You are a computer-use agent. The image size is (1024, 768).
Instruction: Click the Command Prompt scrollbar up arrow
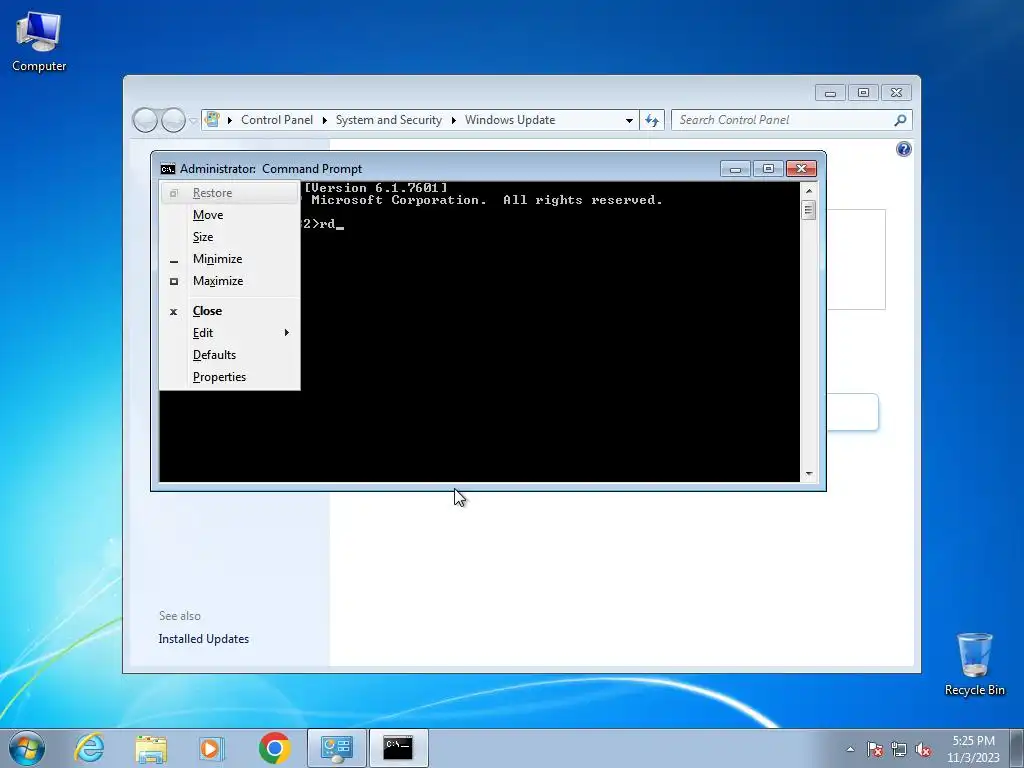click(808, 191)
